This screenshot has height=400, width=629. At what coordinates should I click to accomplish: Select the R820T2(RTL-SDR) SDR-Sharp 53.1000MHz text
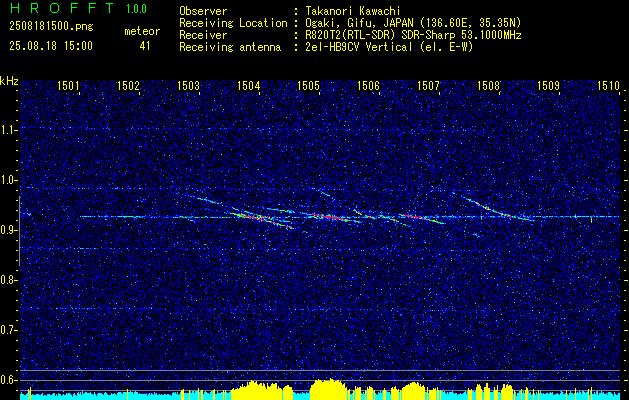click(x=413, y=35)
